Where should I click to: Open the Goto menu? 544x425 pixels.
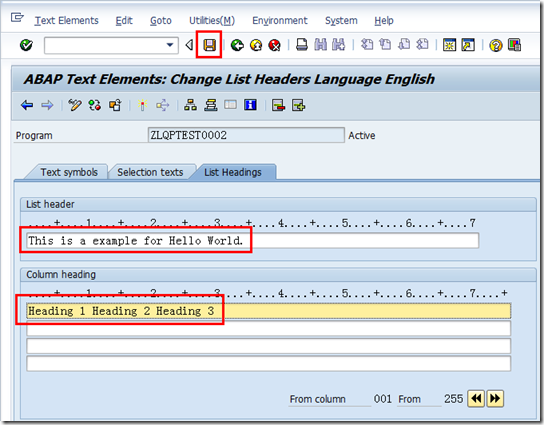coord(161,21)
